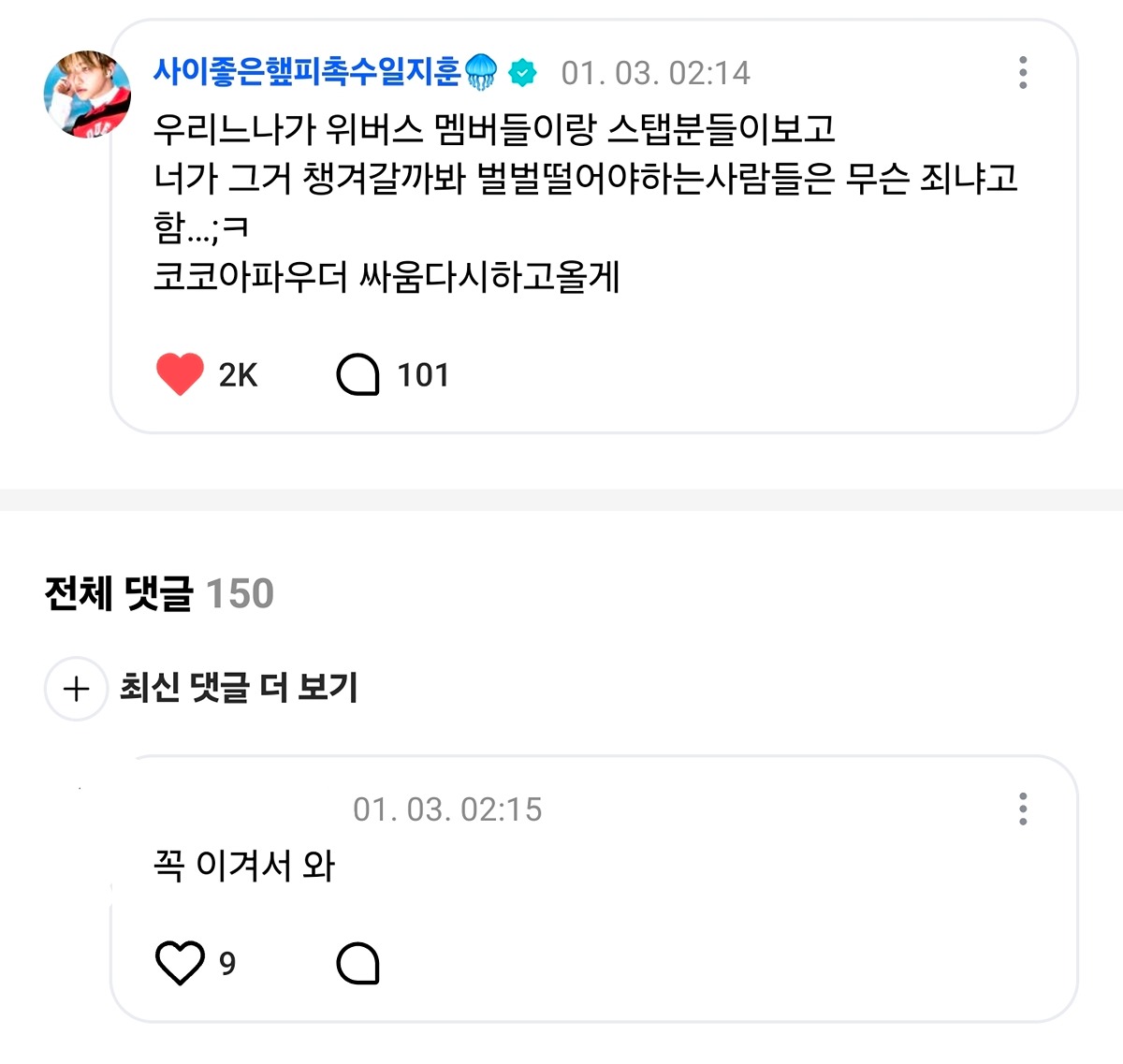This screenshot has width=1123, height=1064.
Task: Tap the total comment count 150
Action: click(x=240, y=593)
